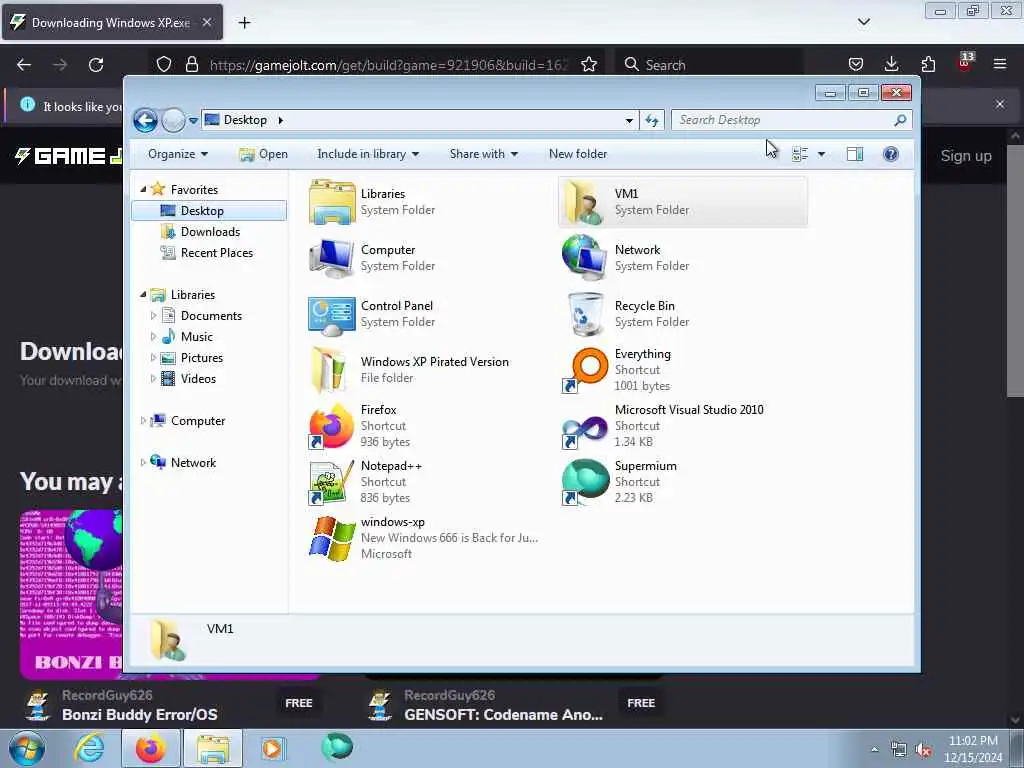Change view using the Explorer views icon

click(x=800, y=154)
